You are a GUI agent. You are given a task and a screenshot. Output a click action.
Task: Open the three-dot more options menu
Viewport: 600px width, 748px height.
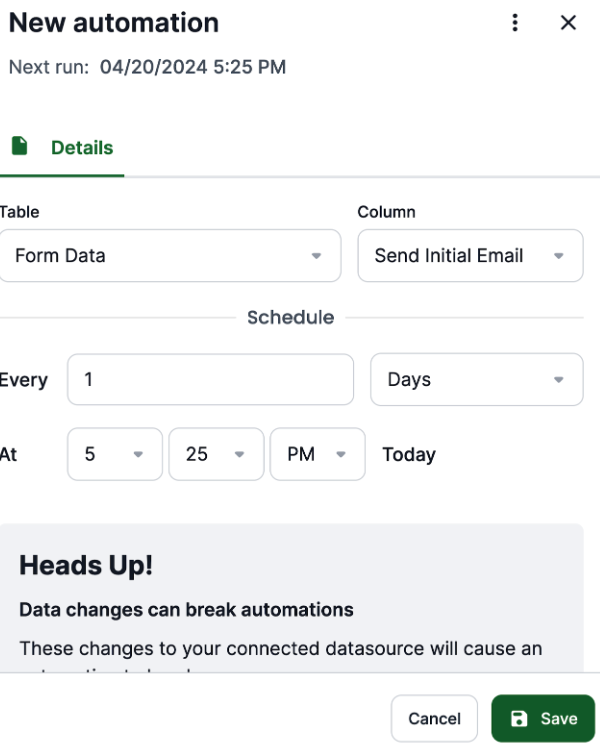pos(515,22)
